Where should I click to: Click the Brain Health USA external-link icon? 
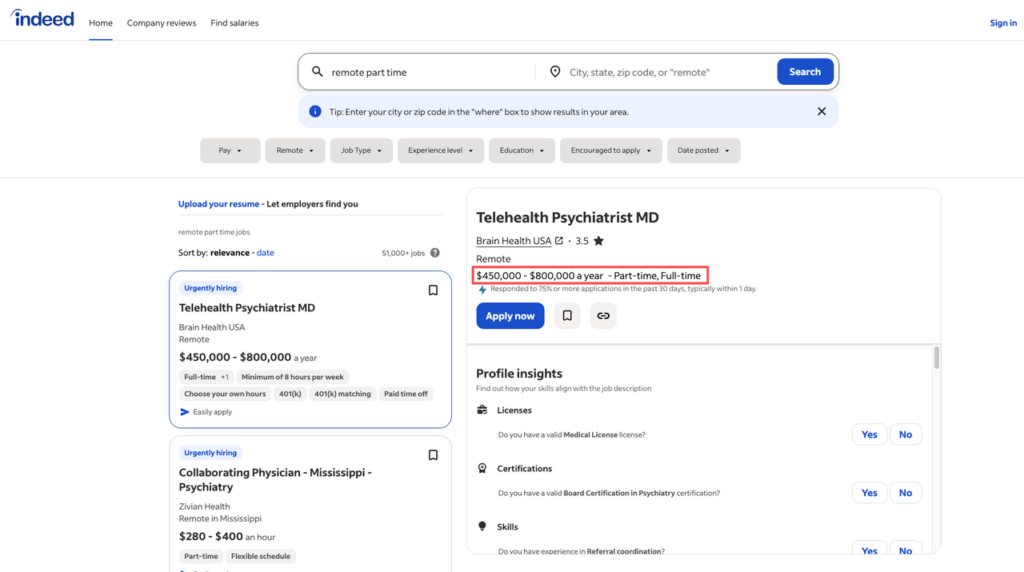559,241
